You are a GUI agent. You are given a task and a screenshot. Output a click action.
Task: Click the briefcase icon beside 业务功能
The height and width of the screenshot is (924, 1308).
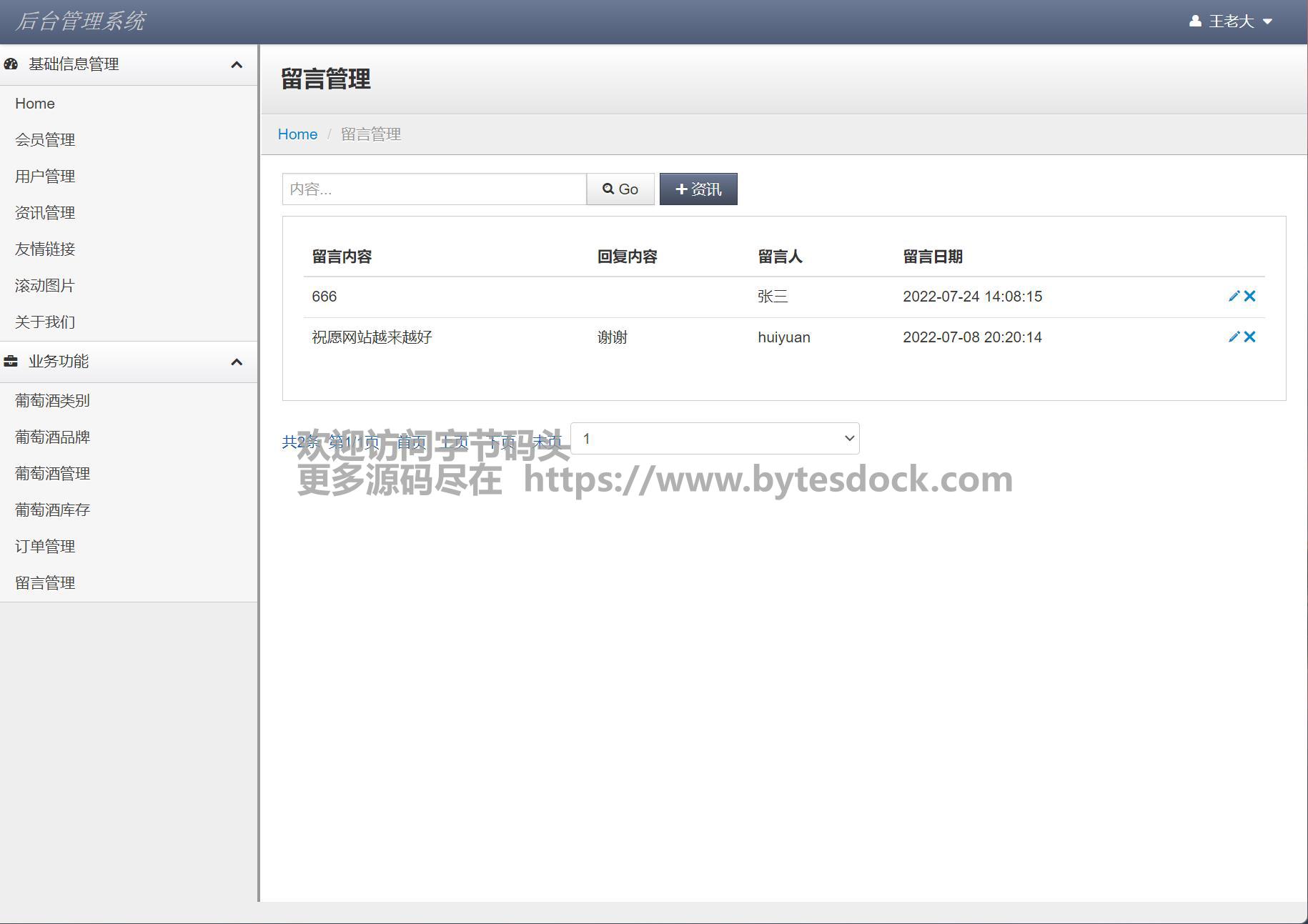pyautogui.click(x=11, y=362)
